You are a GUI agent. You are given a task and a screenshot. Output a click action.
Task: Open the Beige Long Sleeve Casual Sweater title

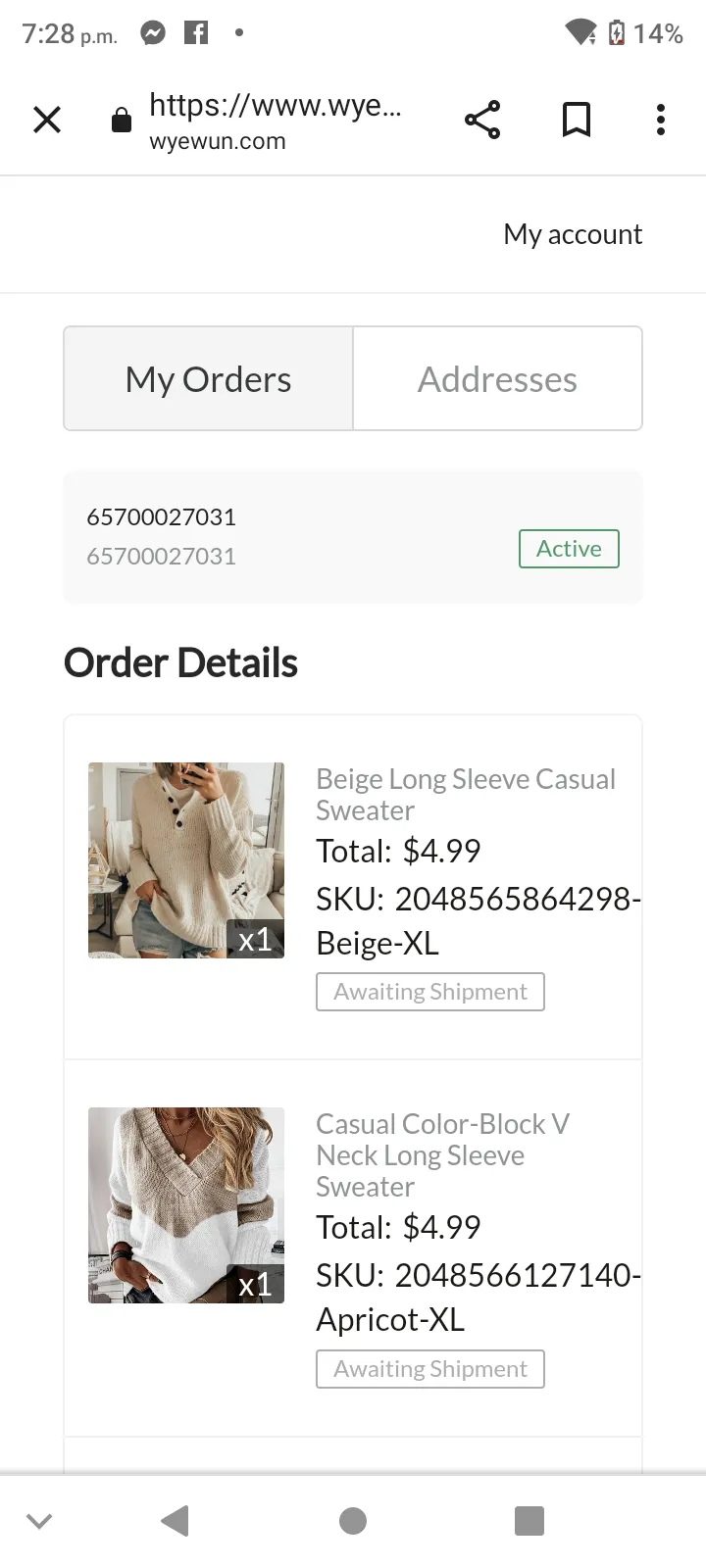(466, 795)
